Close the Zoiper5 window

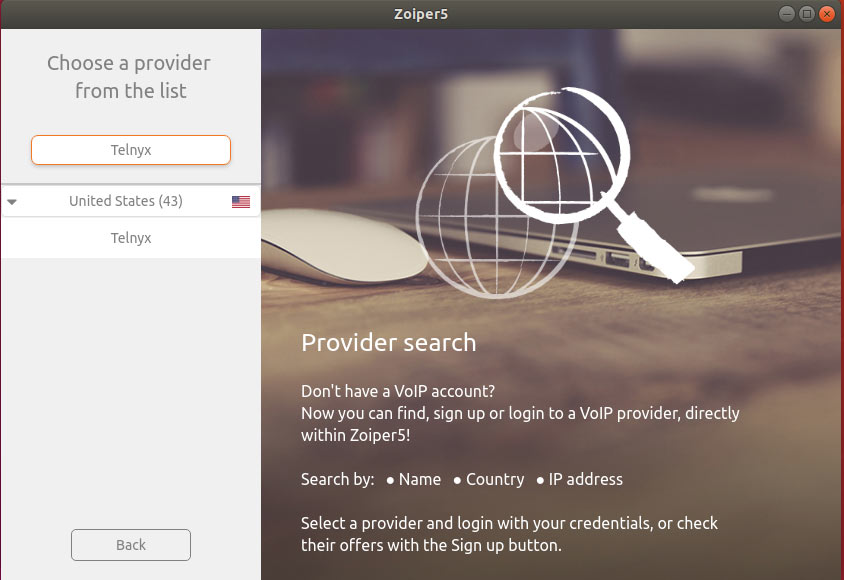click(x=826, y=13)
